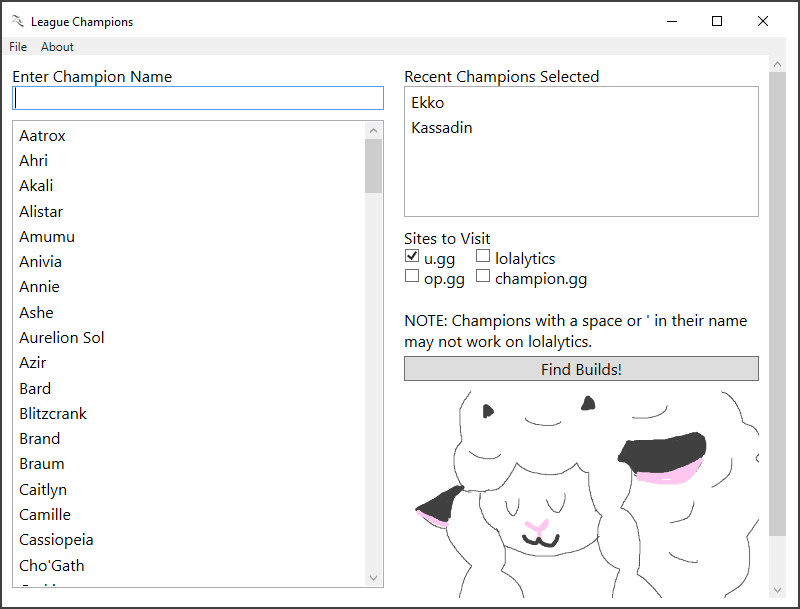This screenshot has width=800, height=609.
Task: Enable the lolalytics checkbox
Action: 483,256
